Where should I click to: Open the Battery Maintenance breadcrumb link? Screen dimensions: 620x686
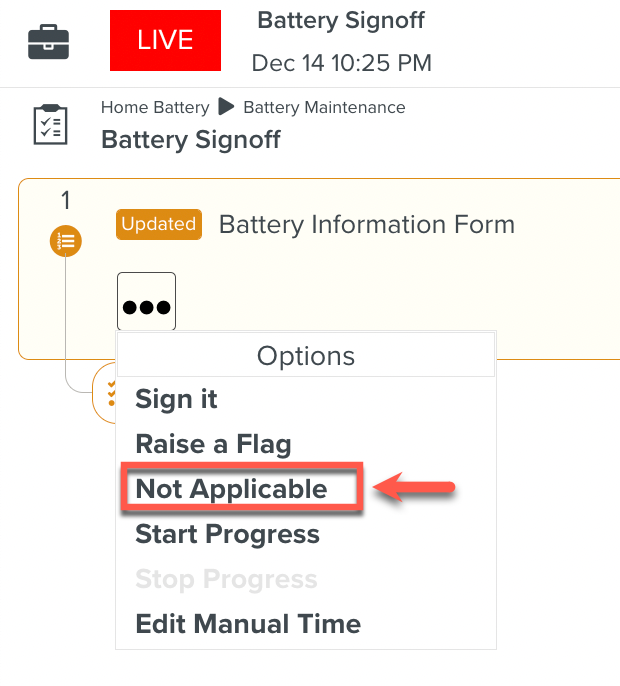point(324,107)
